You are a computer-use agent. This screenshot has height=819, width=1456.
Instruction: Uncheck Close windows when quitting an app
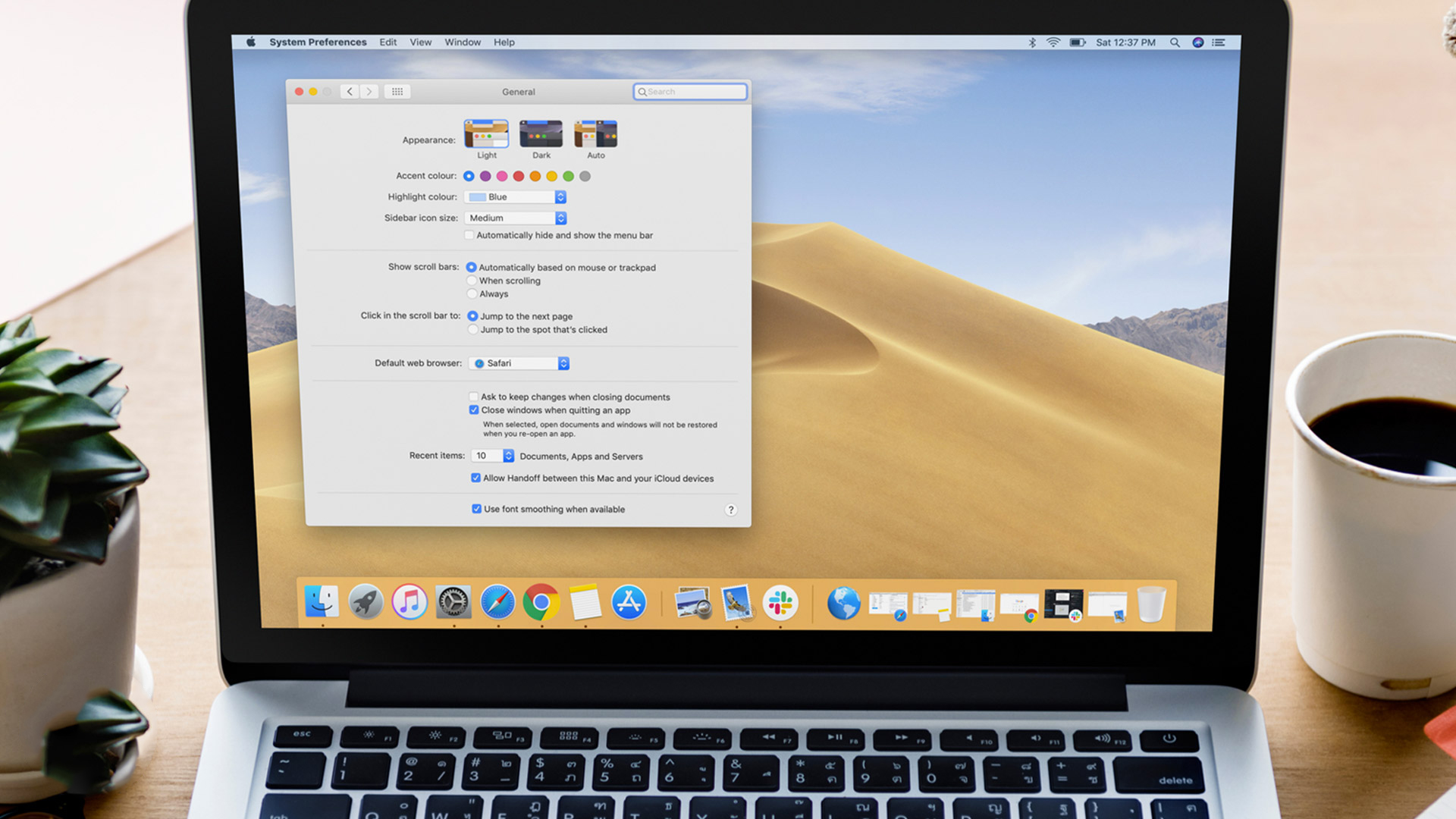[x=474, y=410]
